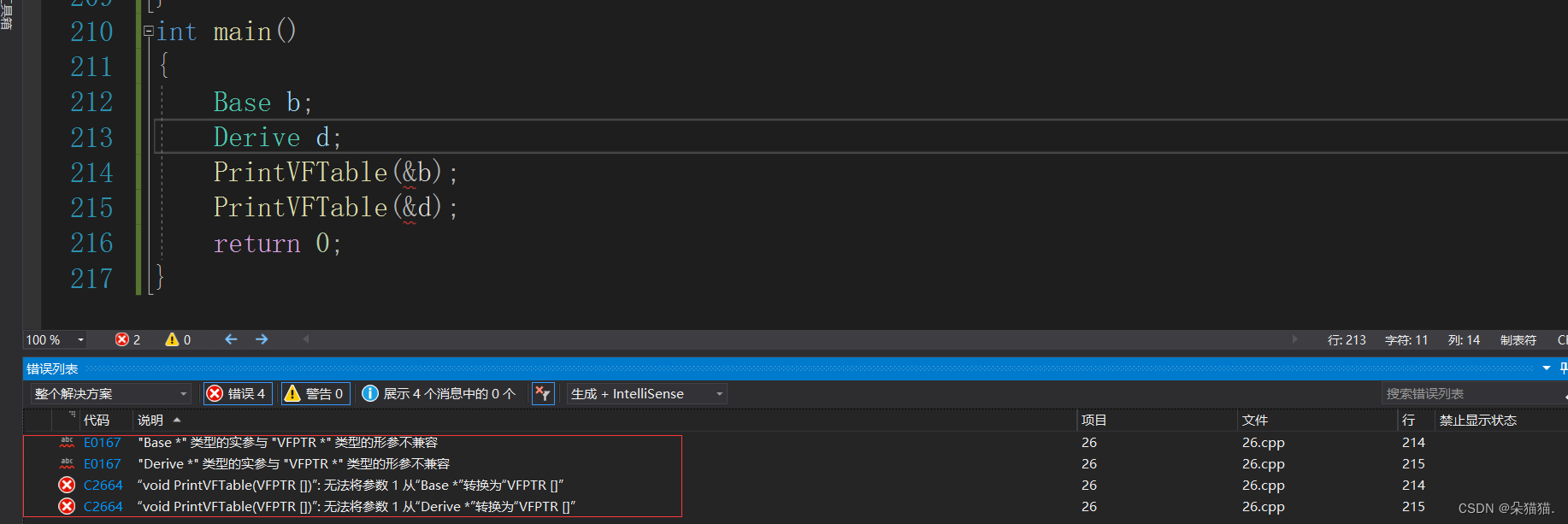1568x524 pixels.
Task: Sort by the 文件 column header
Action: (x=1255, y=420)
